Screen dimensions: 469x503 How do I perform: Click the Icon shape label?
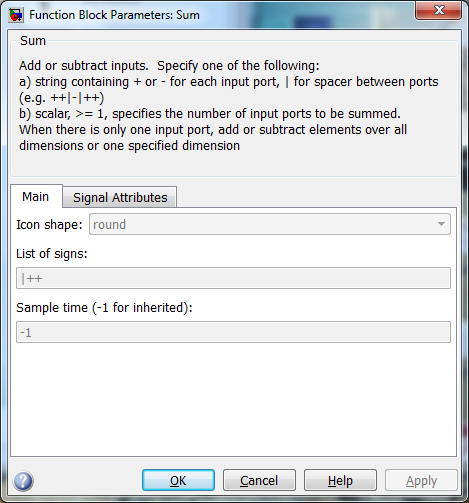point(49,224)
